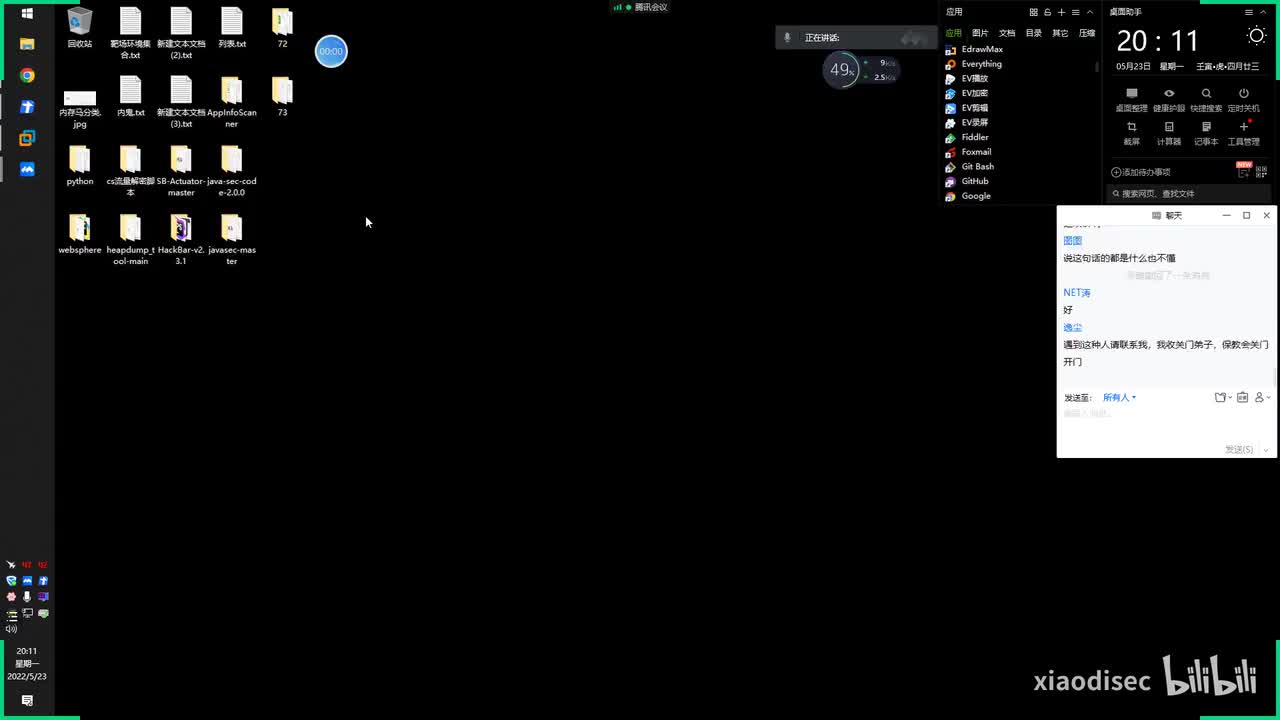Click 定时关机 scheduled shutdown
The image size is (1280, 720).
coord(1244,100)
